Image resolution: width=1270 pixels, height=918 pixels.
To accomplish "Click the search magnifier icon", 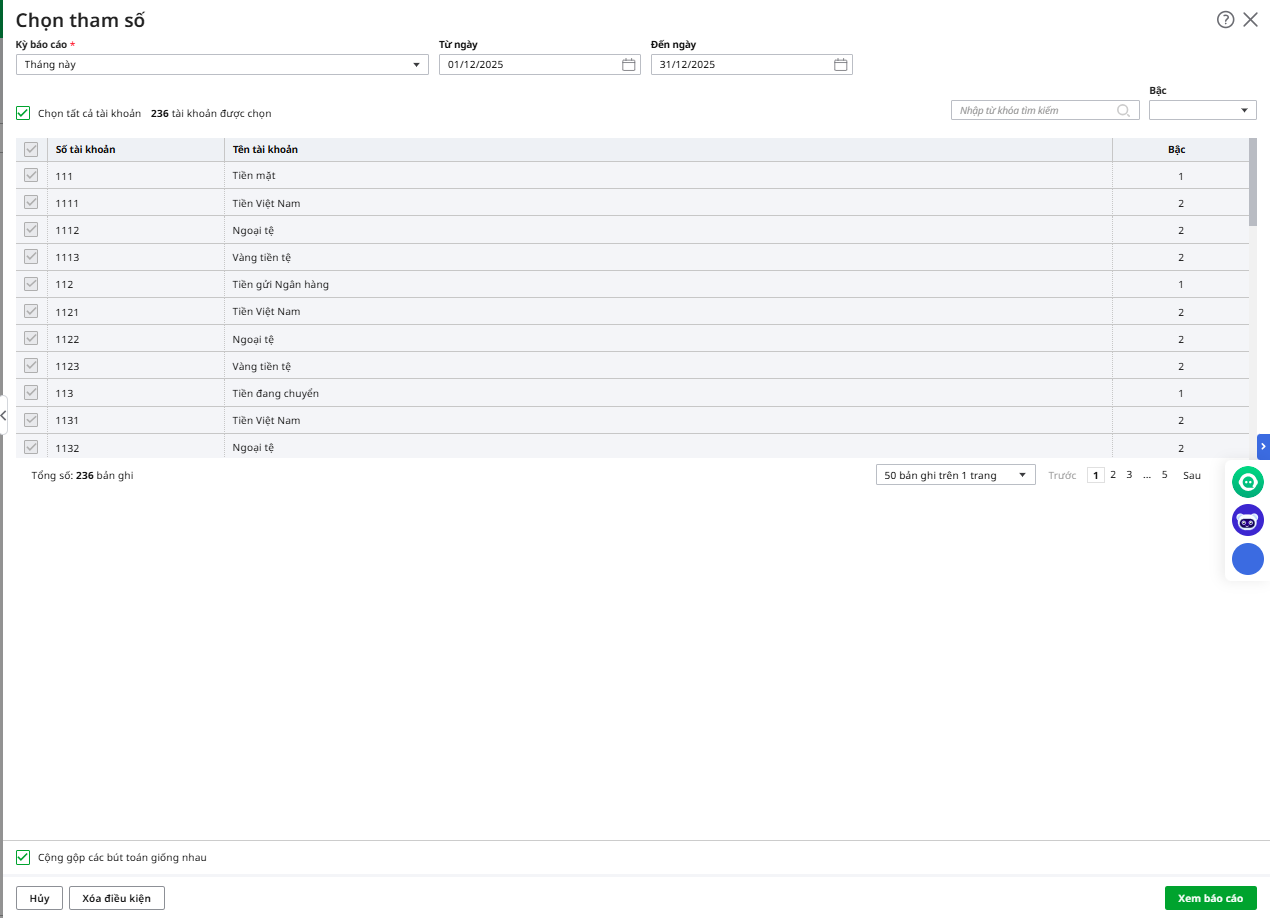I will [1124, 110].
